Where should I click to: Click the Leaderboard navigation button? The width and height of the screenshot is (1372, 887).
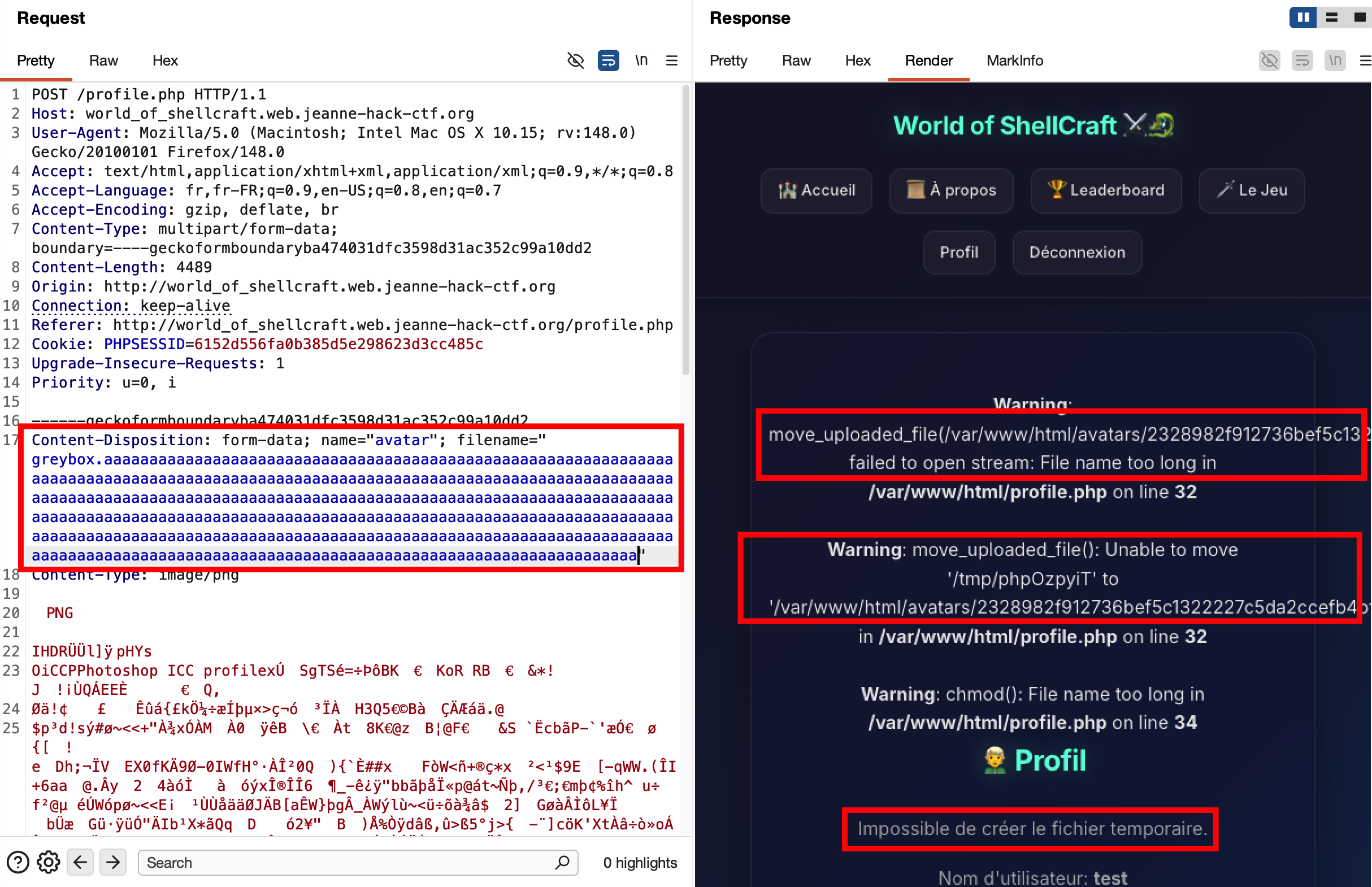(x=1105, y=190)
